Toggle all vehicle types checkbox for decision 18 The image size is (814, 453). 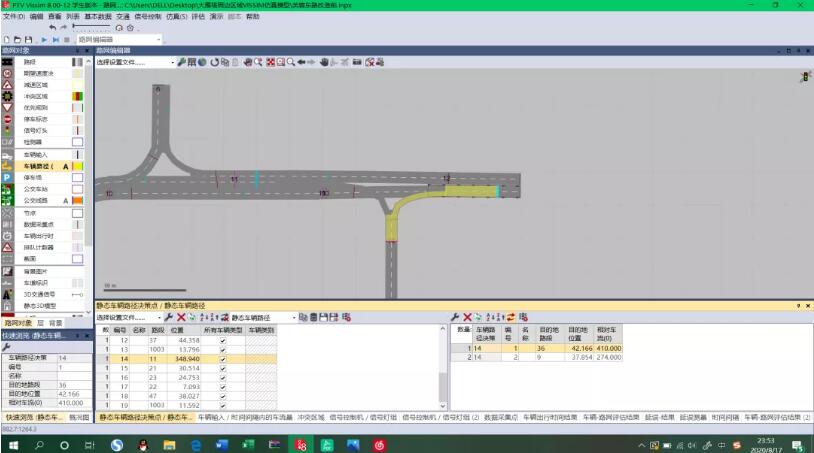point(223,396)
